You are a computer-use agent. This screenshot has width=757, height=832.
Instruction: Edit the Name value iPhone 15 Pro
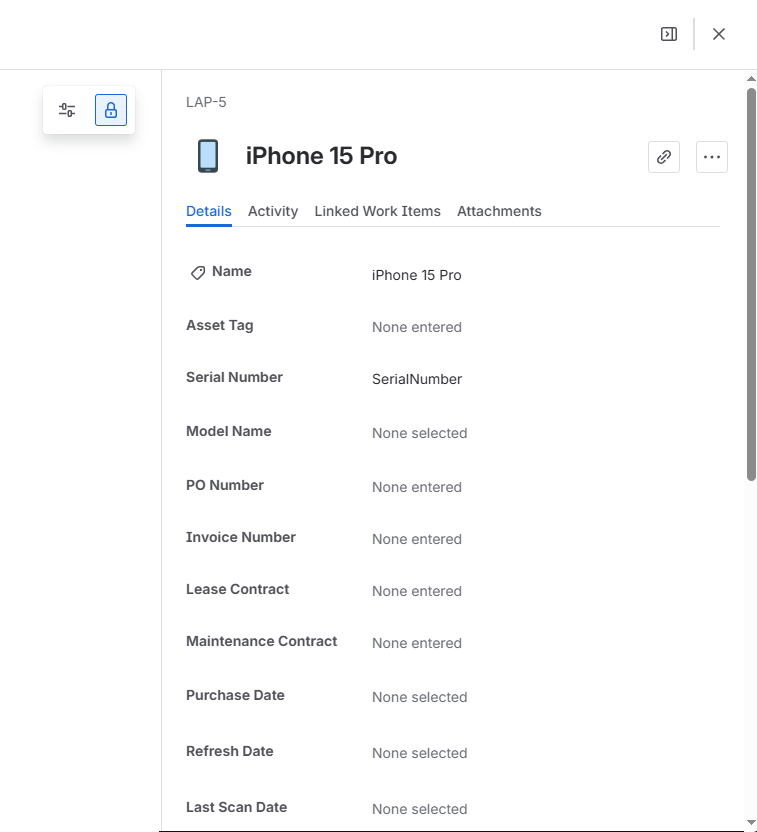coord(416,275)
